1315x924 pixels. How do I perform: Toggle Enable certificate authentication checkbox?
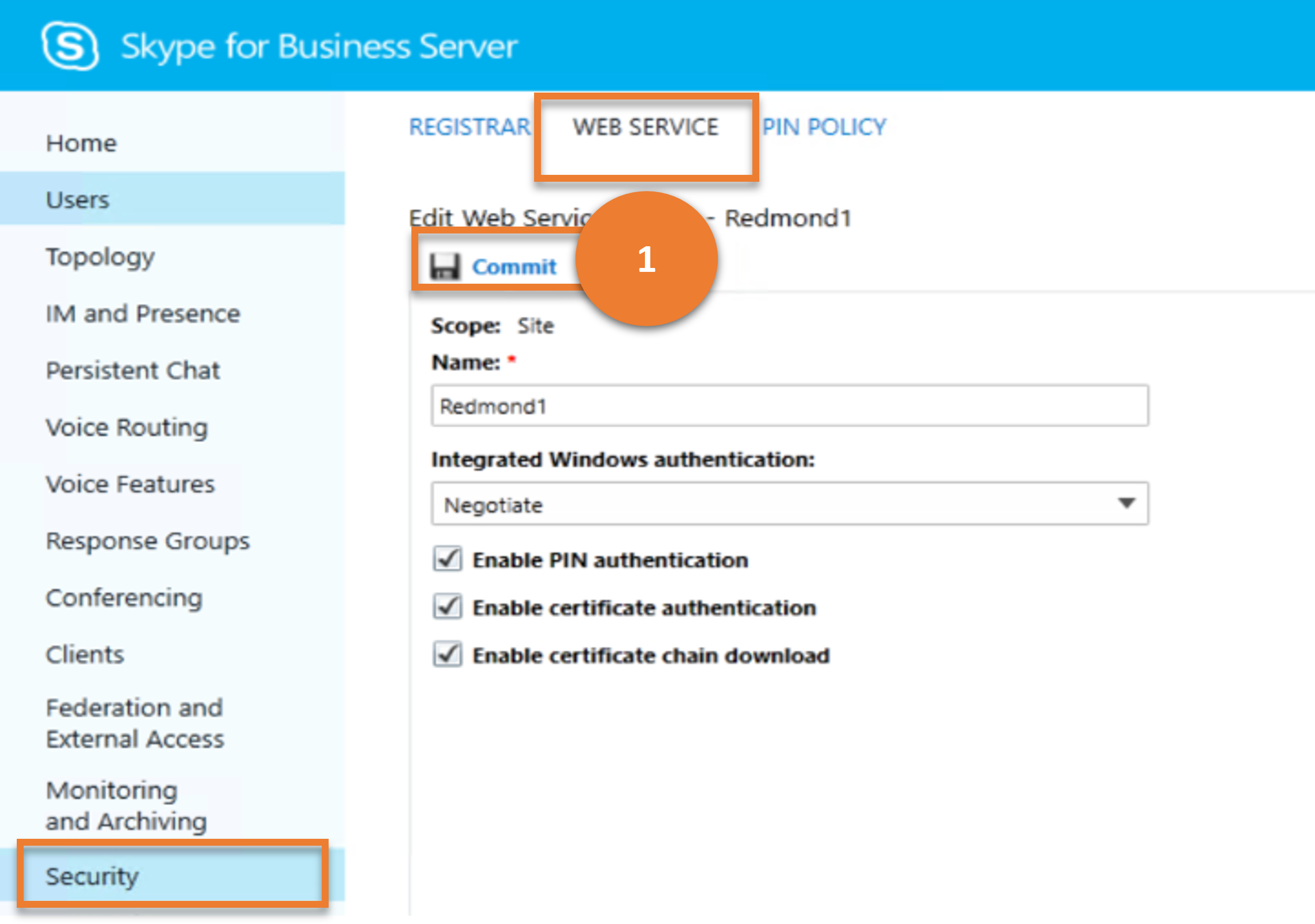447,607
